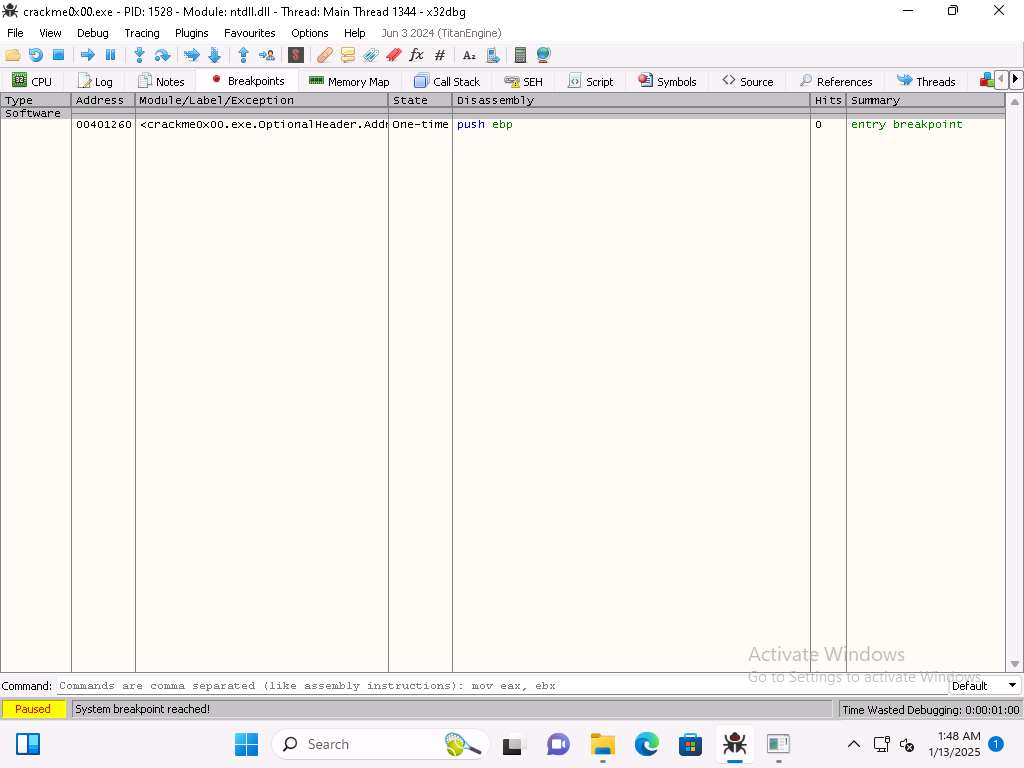Open the Default command type dropdown
The width and height of the screenshot is (1024, 768).
tap(984, 686)
